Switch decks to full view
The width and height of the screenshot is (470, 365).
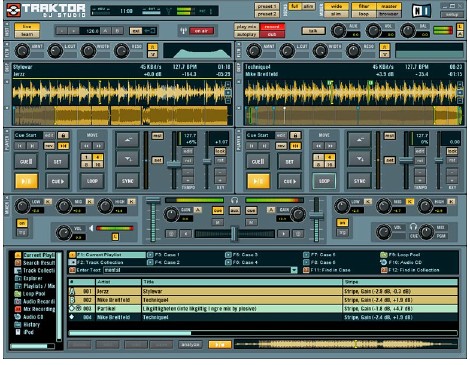[x=294, y=6]
